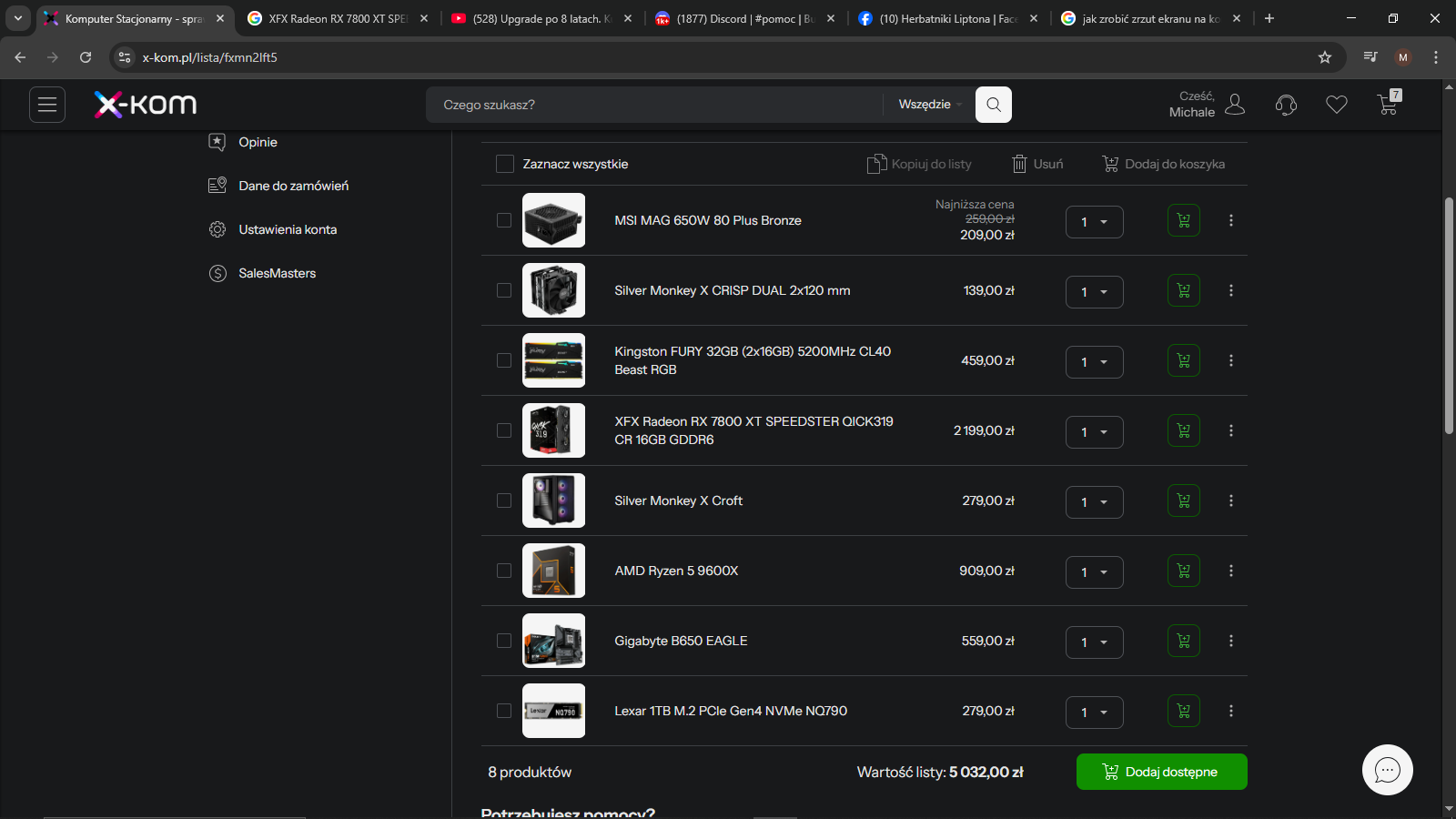Tick the checkbox for Gigabyte B650 EAGLE

pyautogui.click(x=504, y=641)
